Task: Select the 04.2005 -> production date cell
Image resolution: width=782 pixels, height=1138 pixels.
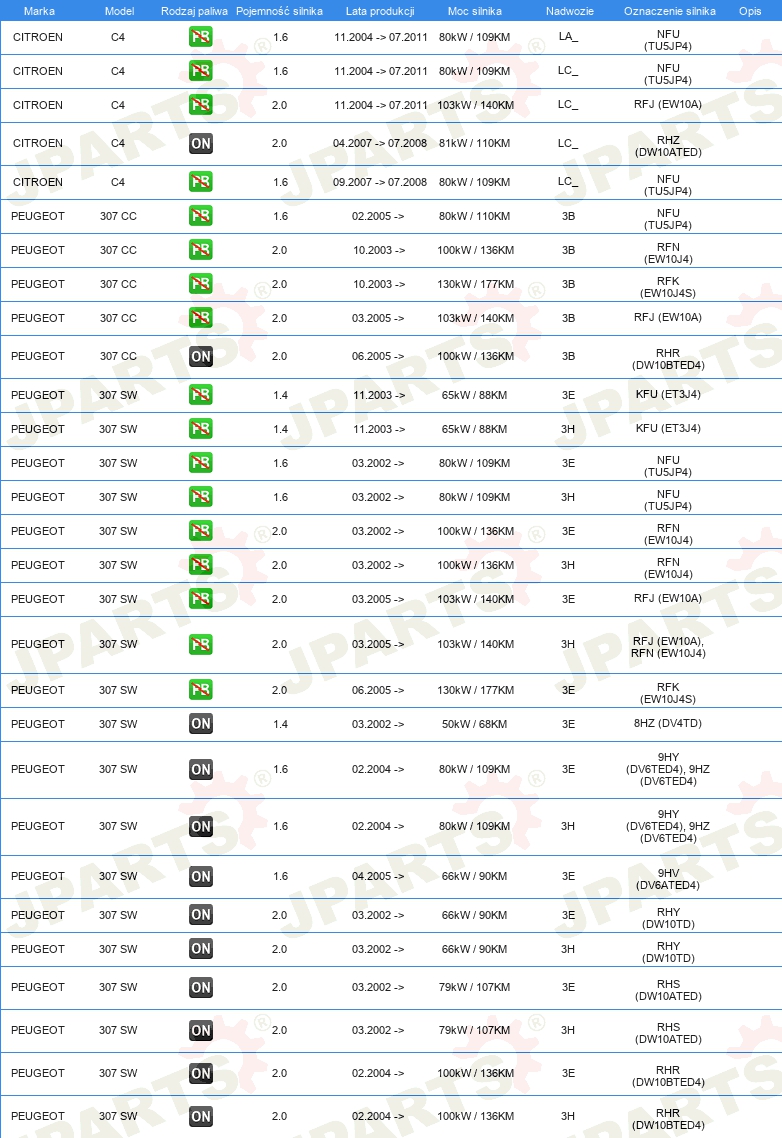Action: (378, 877)
